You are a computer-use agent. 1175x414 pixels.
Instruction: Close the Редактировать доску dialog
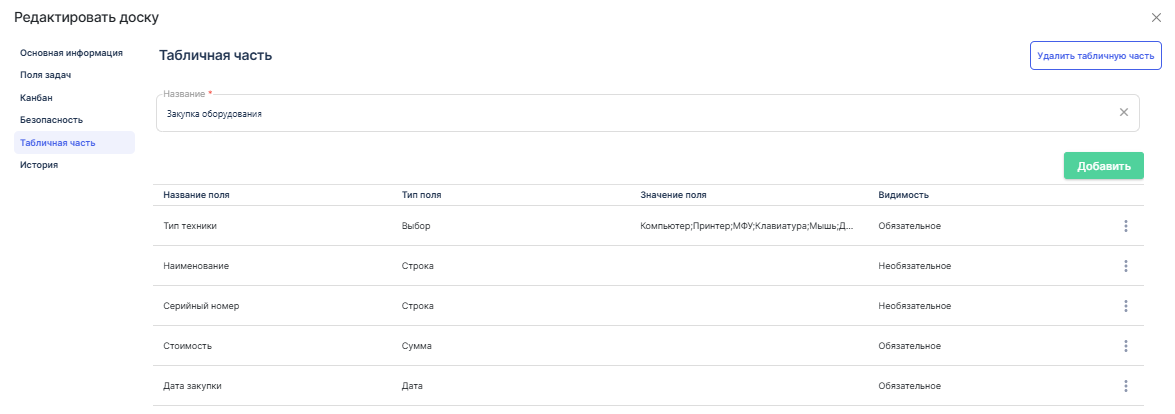pos(1157,18)
